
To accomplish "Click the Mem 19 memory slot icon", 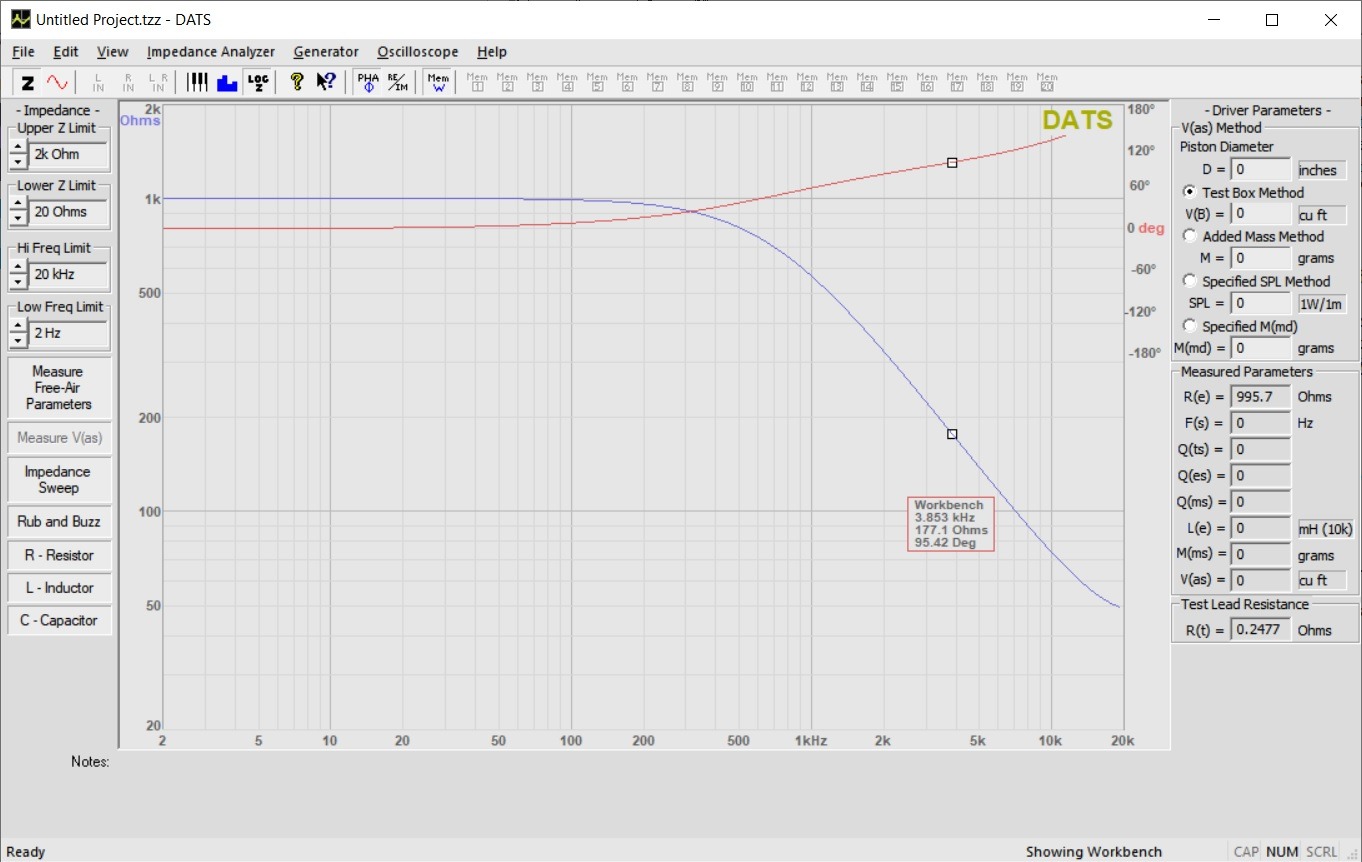I will [1018, 82].
